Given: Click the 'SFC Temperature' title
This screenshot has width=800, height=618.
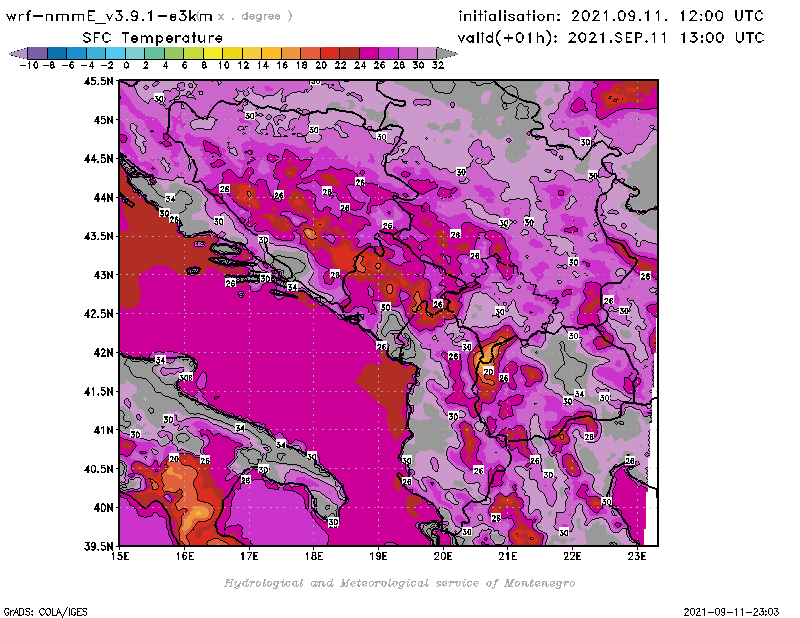Looking at the screenshot, I should pos(153,38).
